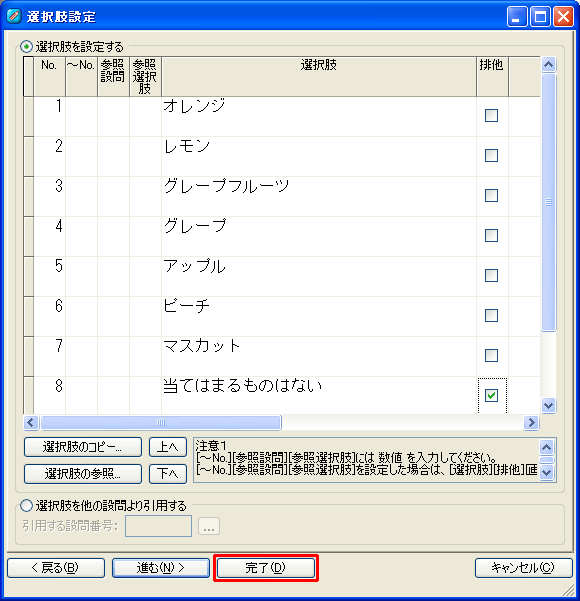Click 参照設問 cell in オレンジ row
580x601 pixels.
113,116
